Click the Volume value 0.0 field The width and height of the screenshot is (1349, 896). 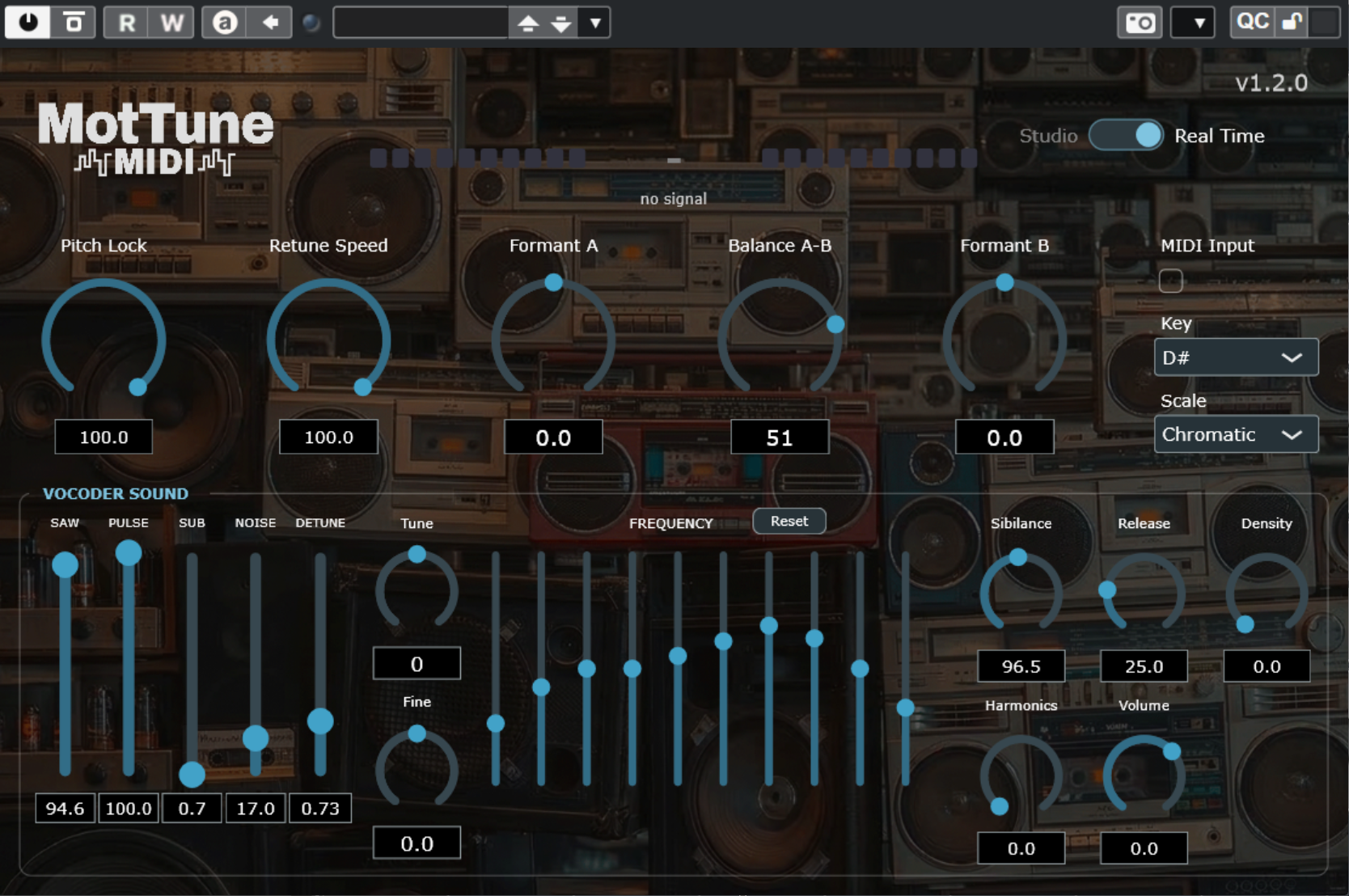(x=1144, y=848)
